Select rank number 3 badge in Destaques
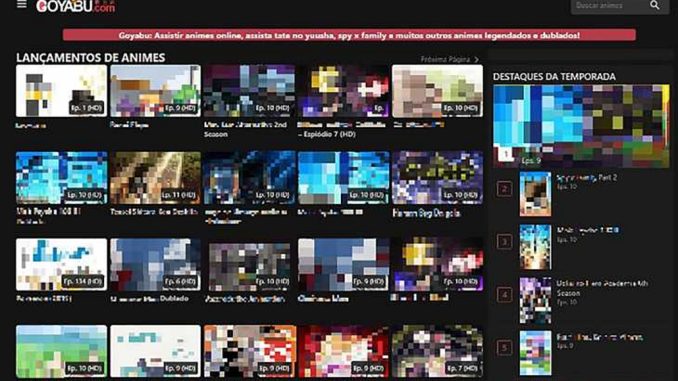This screenshot has width=678, height=381. (504, 242)
